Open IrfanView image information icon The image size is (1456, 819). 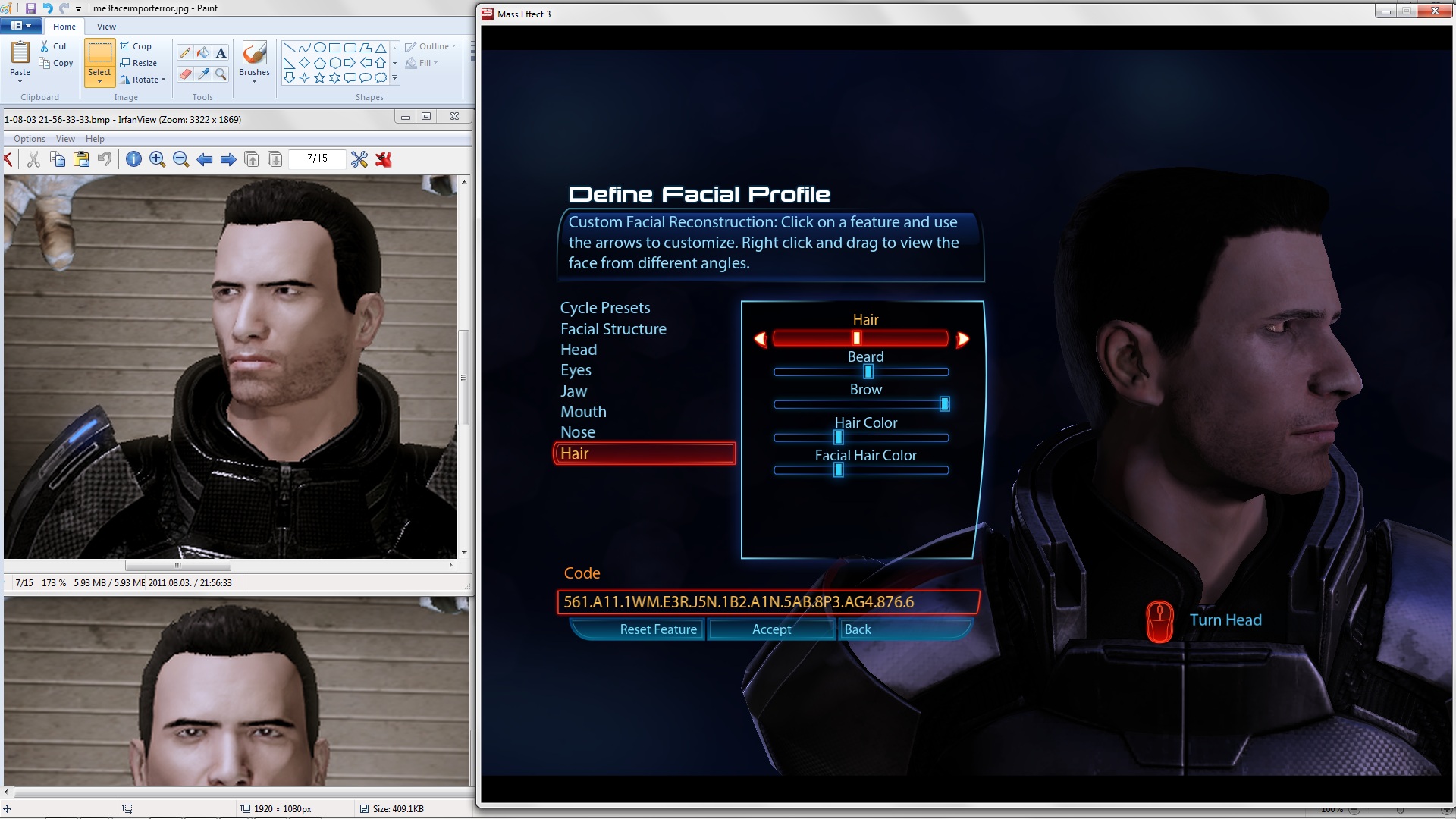133,159
